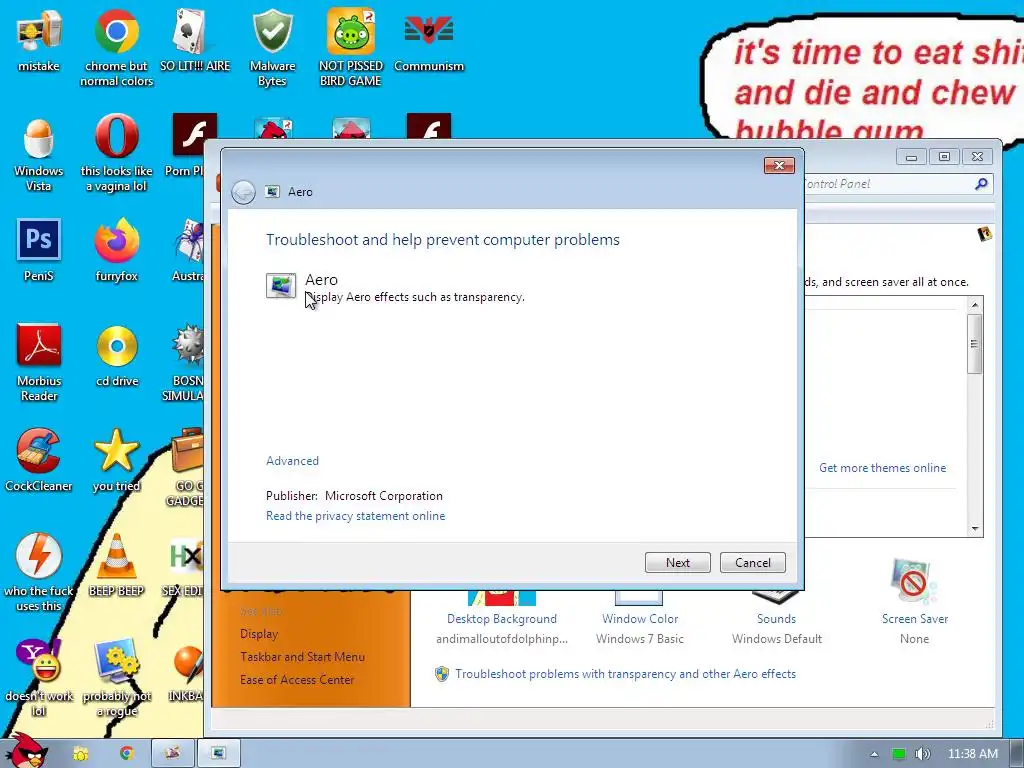Screen dimensions: 1024x768
Task: Click the themes list scrollbar thumb
Action: click(x=974, y=344)
